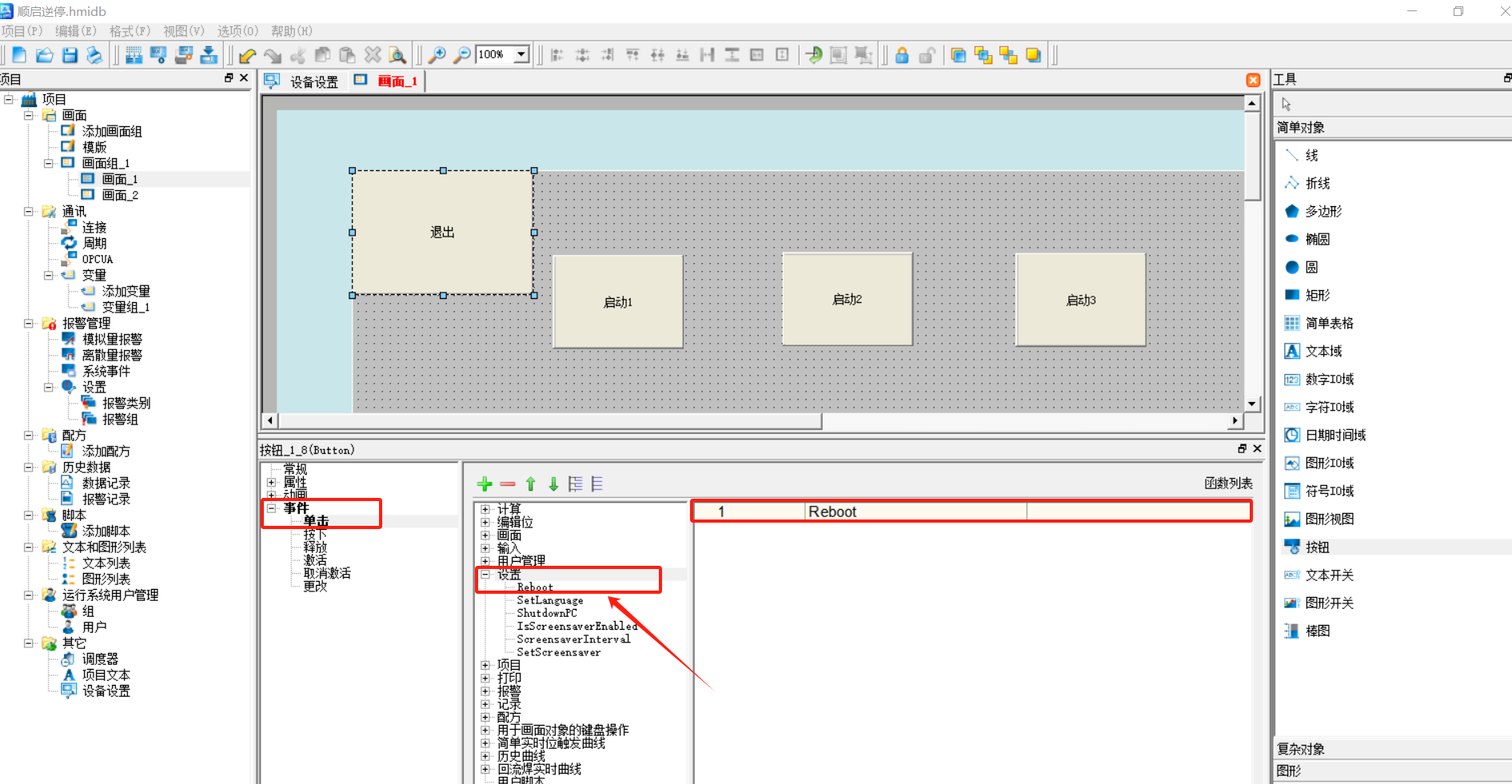
Task: Select the 文本开关 text switch tool
Action: point(1329,575)
